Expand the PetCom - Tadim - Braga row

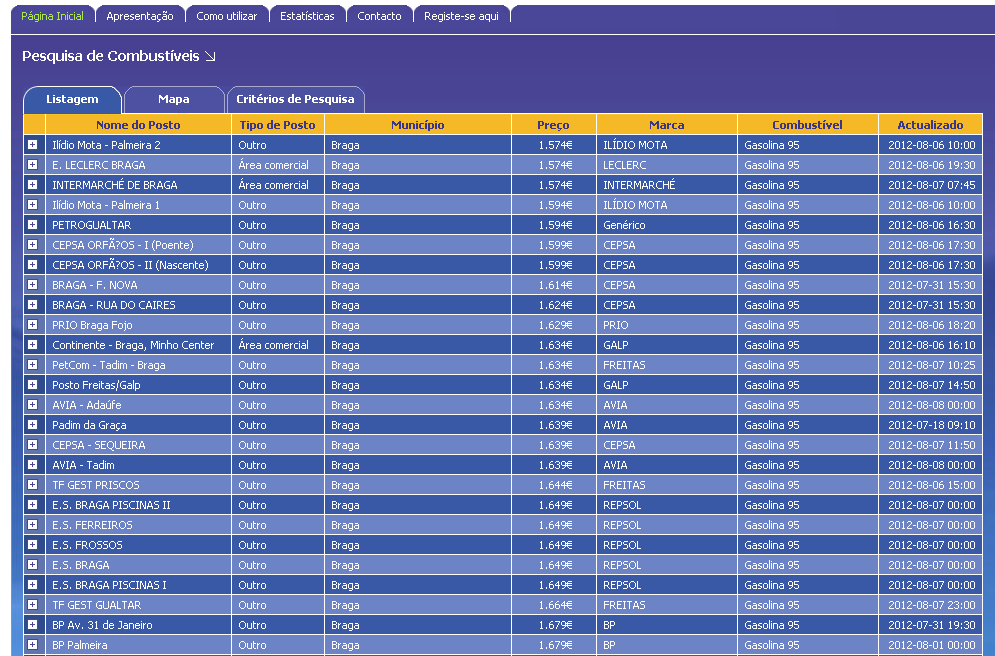[32, 365]
